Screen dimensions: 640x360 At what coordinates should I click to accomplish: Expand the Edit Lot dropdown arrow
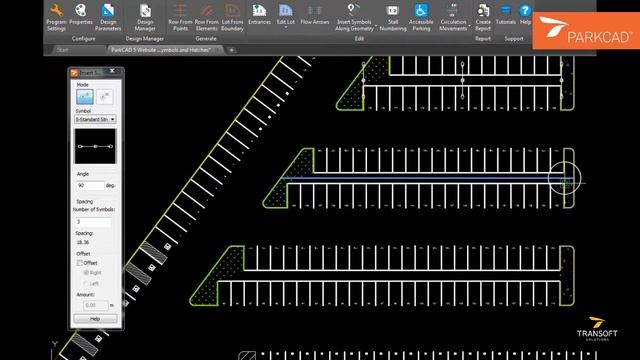(286, 28)
